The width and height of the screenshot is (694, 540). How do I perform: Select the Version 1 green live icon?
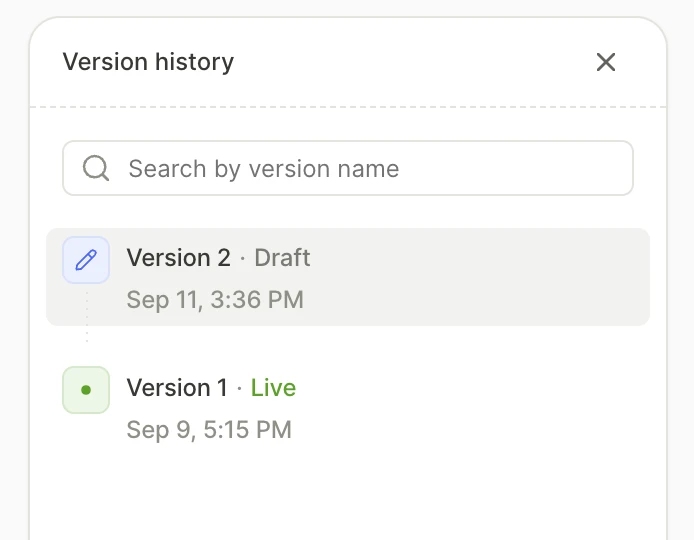86,390
